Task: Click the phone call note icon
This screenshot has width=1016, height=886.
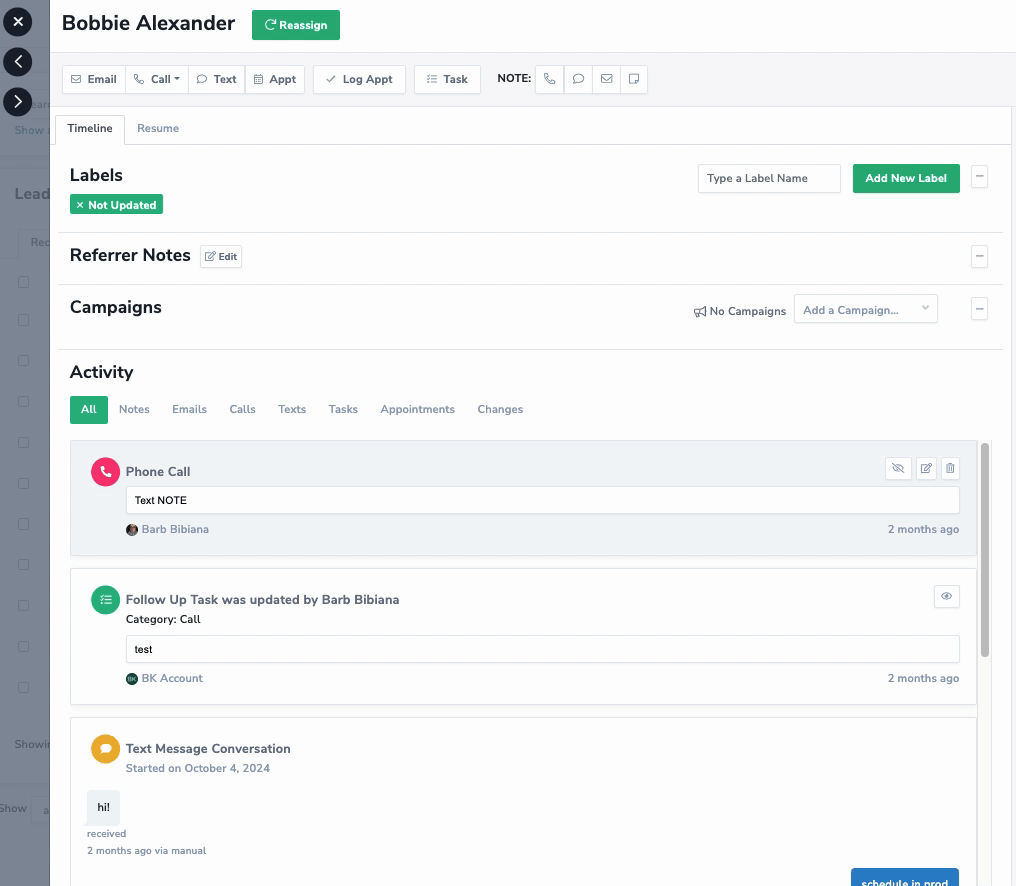Action: 549,79
